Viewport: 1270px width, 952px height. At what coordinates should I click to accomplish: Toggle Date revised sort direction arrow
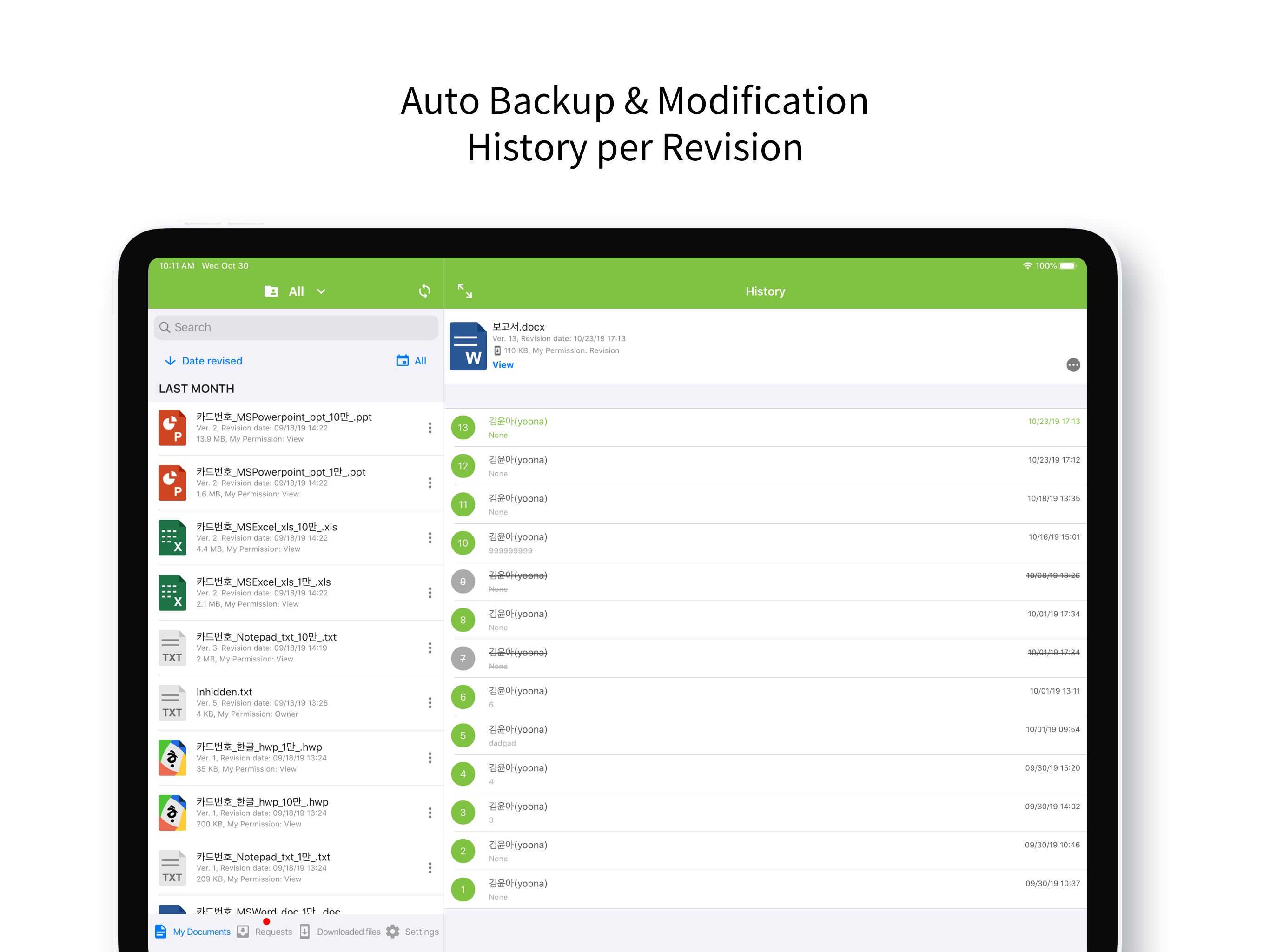(x=170, y=361)
